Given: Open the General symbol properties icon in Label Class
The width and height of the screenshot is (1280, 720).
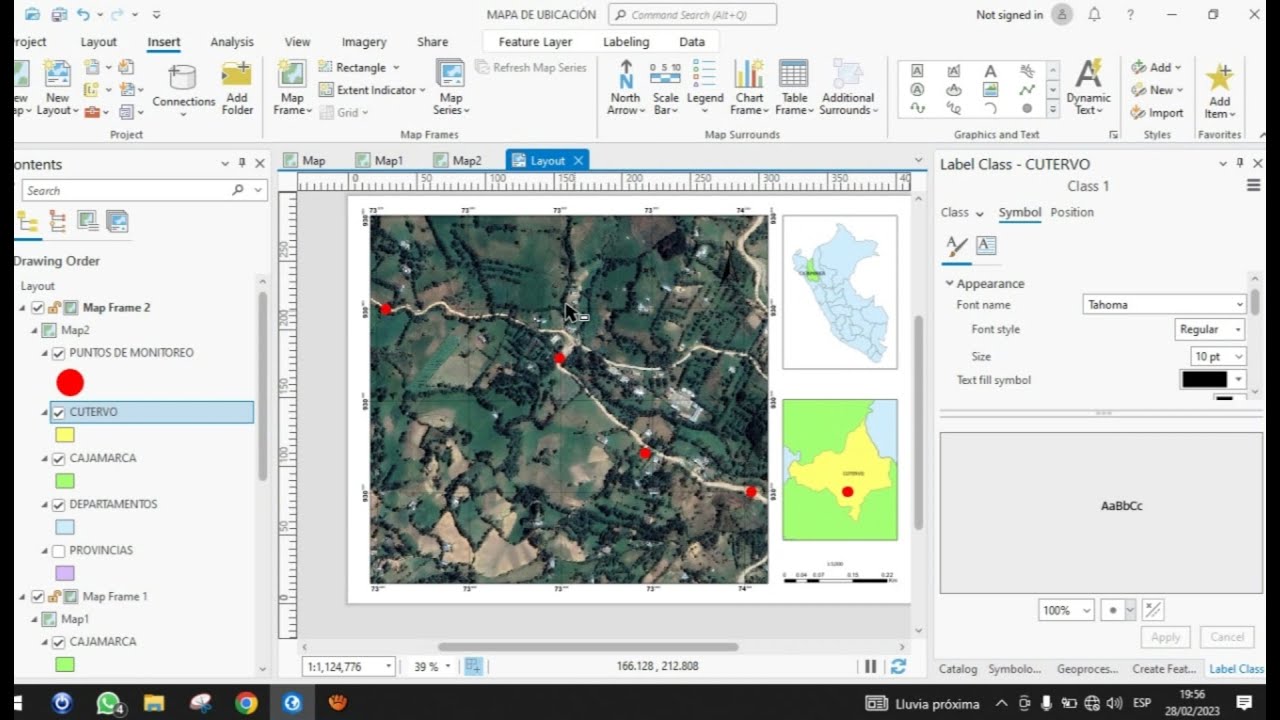Looking at the screenshot, I should pos(957,245).
